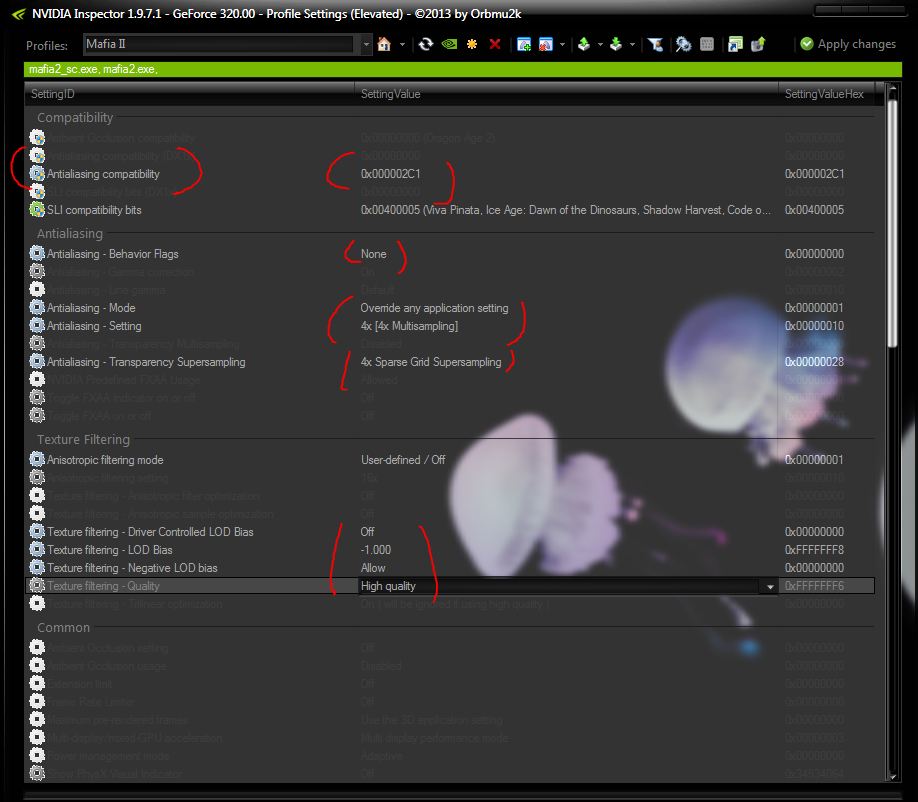The width and height of the screenshot is (918, 802).
Task: Click the vertical scrollbar up arrow
Action: 892,90
